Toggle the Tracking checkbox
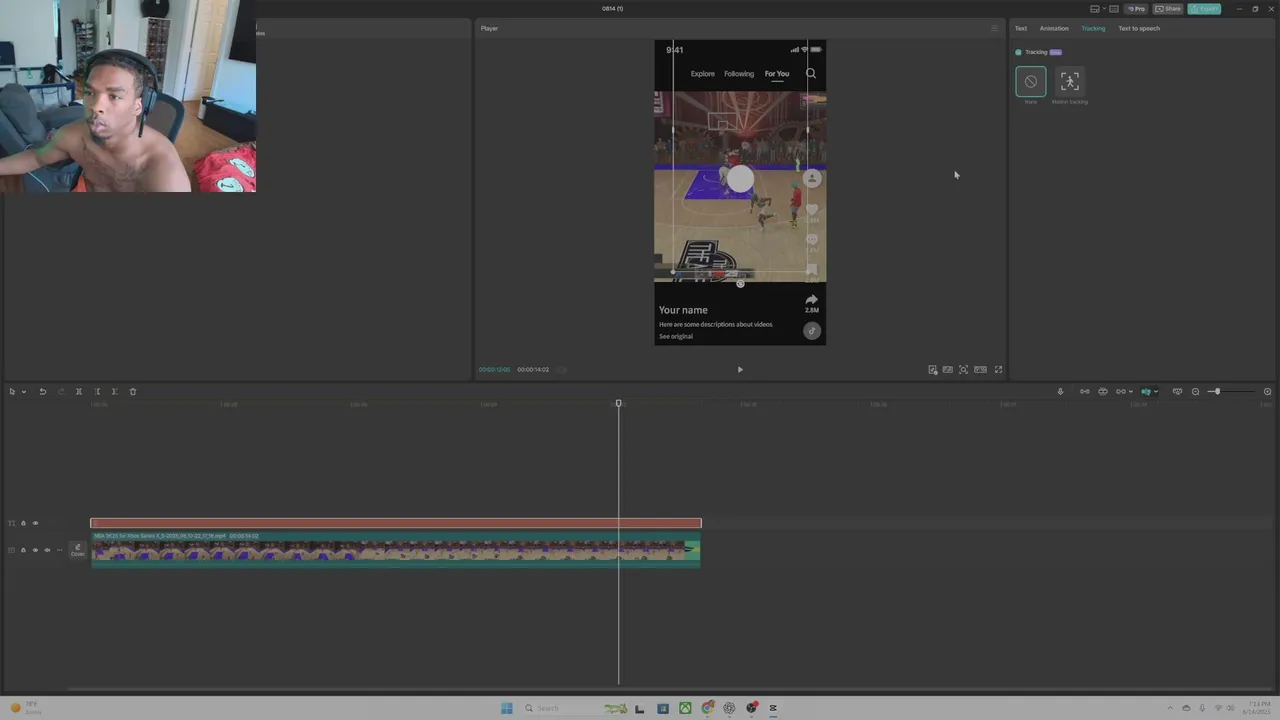This screenshot has width=1280, height=720. coord(1018,52)
